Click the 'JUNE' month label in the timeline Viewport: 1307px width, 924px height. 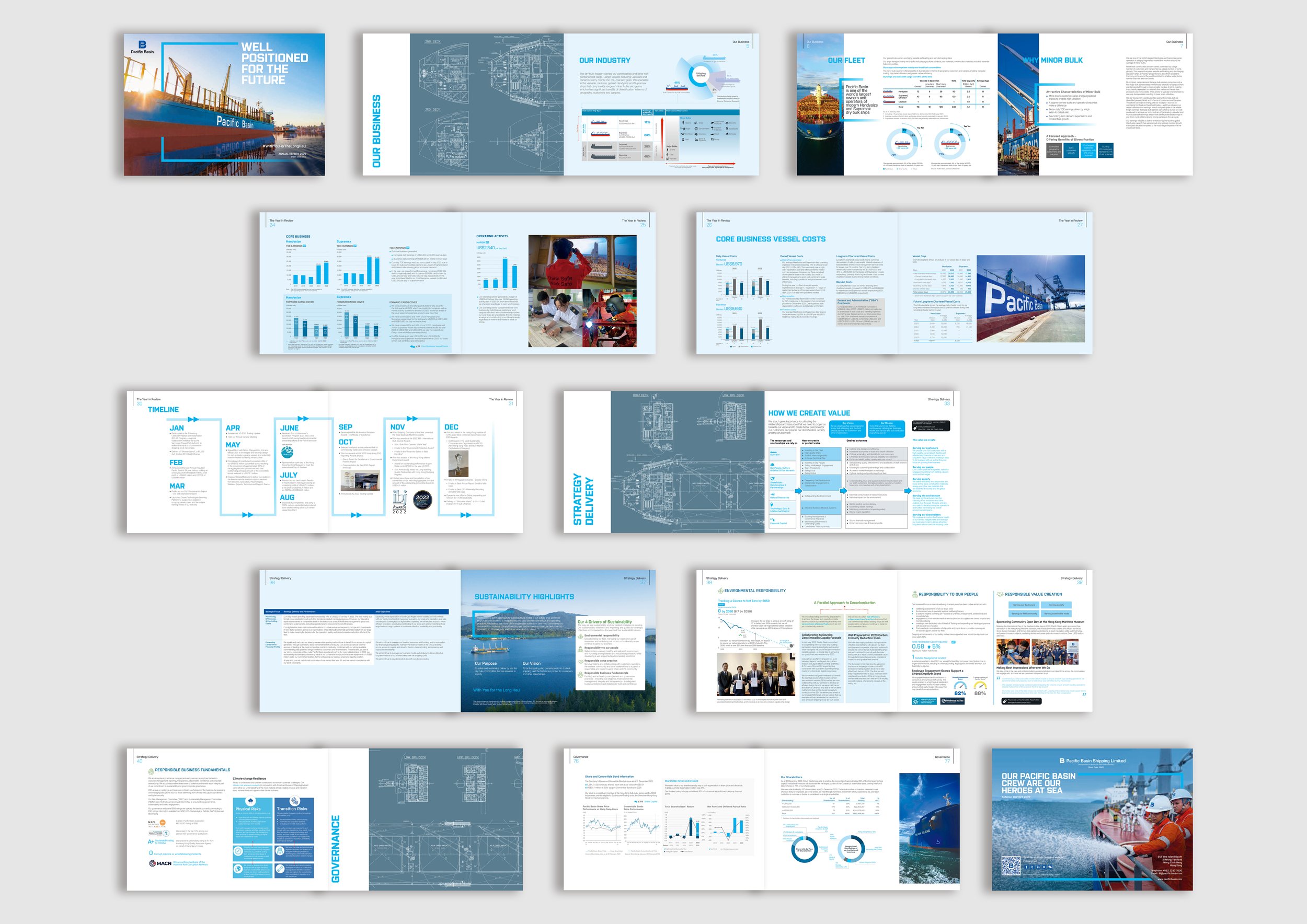[289, 428]
